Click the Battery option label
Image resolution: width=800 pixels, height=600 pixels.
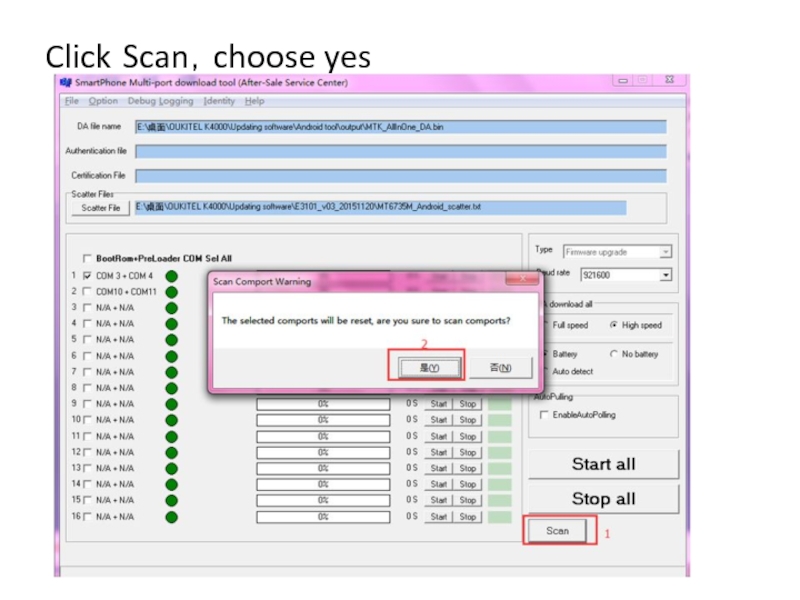pyautogui.click(x=565, y=354)
